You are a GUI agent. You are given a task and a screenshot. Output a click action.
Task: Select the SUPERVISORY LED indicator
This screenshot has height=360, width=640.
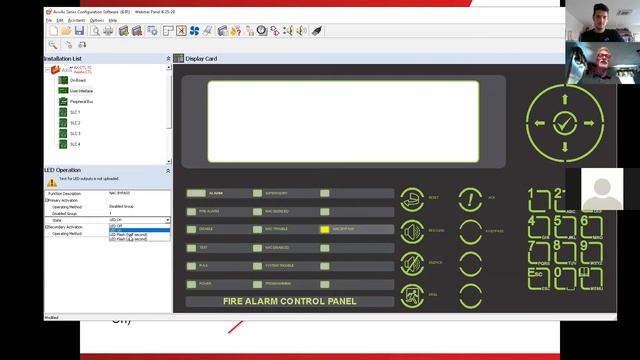[x=257, y=193]
